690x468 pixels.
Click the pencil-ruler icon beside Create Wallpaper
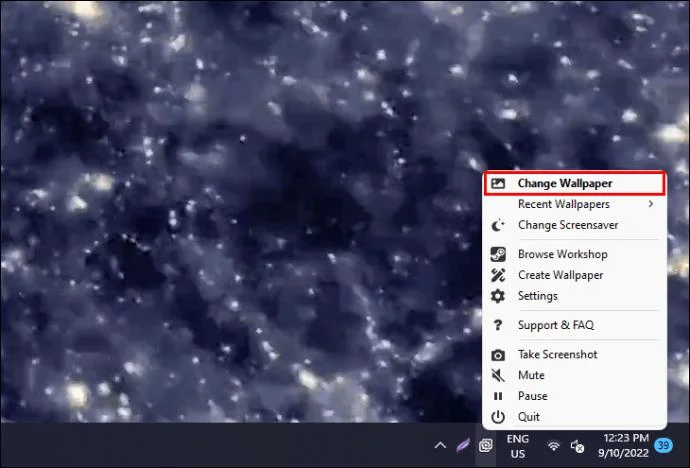click(x=498, y=275)
